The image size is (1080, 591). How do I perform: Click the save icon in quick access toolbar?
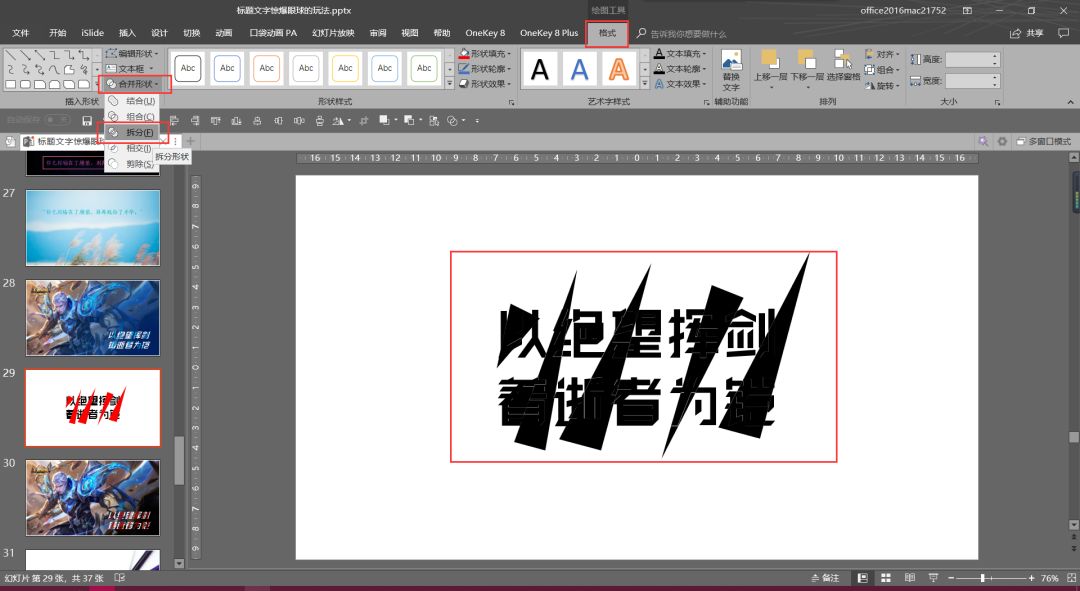[x=87, y=121]
